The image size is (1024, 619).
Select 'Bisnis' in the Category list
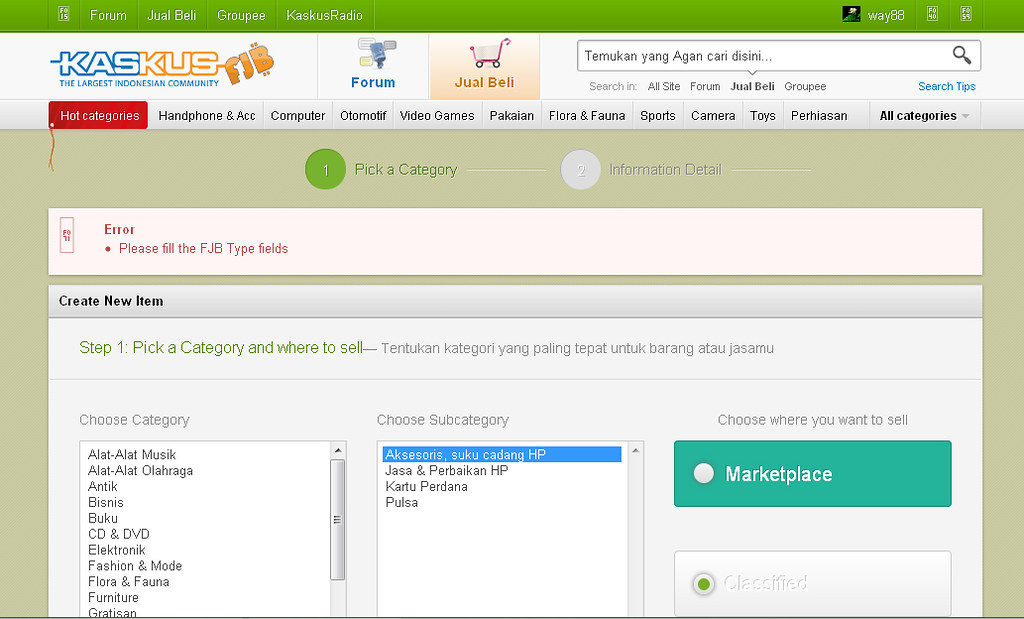(106, 502)
